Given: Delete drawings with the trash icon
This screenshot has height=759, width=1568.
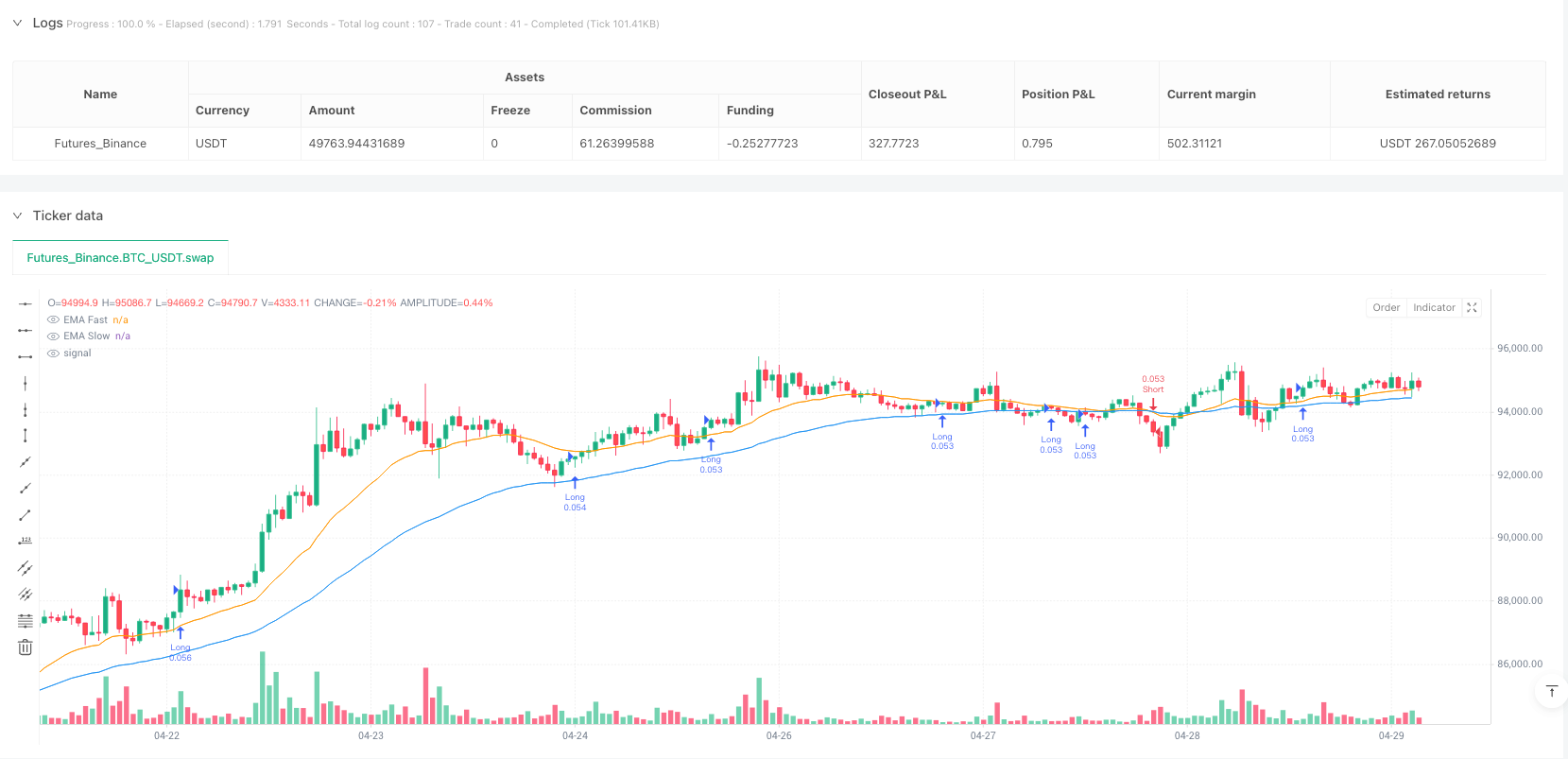Looking at the screenshot, I should pos(26,647).
